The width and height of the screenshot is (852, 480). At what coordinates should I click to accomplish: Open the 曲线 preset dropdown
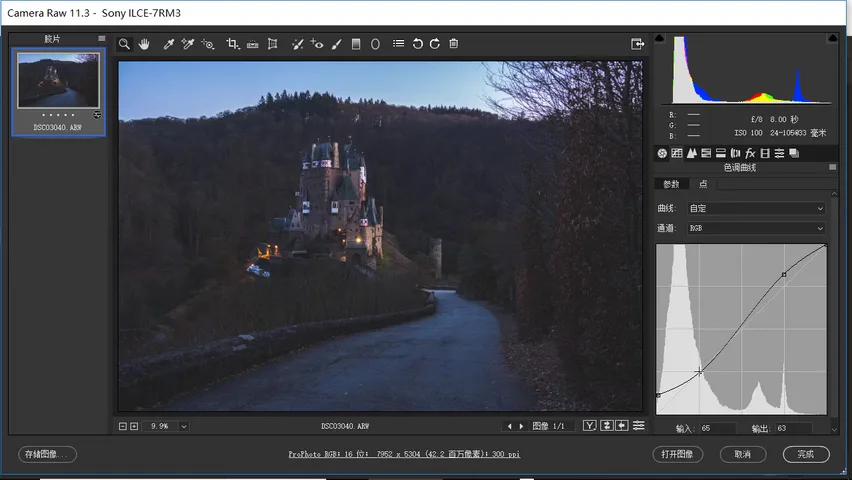click(756, 208)
